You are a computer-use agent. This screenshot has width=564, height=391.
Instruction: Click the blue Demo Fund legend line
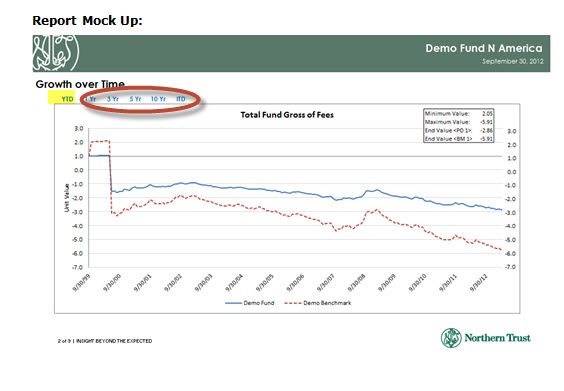pyautogui.click(x=233, y=303)
